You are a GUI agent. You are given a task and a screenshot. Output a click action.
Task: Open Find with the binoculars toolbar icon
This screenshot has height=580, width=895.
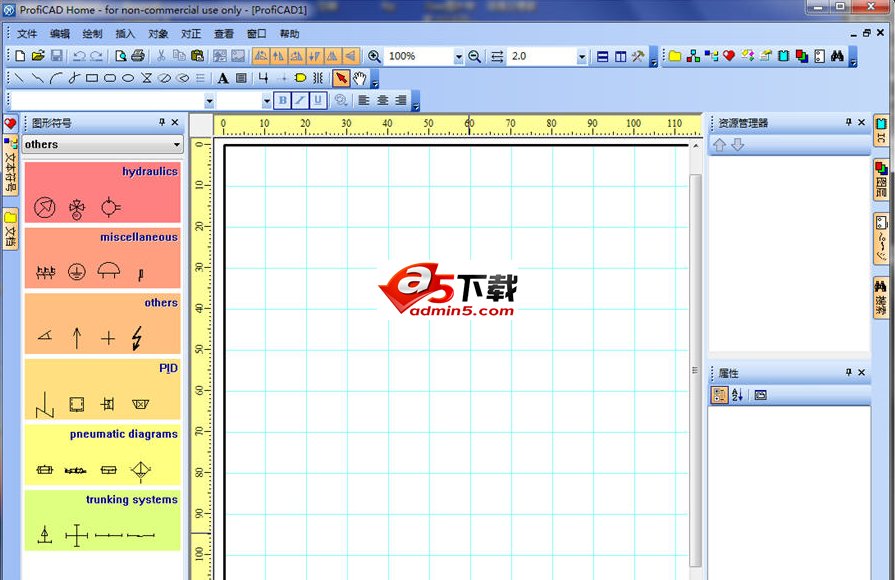[837, 56]
